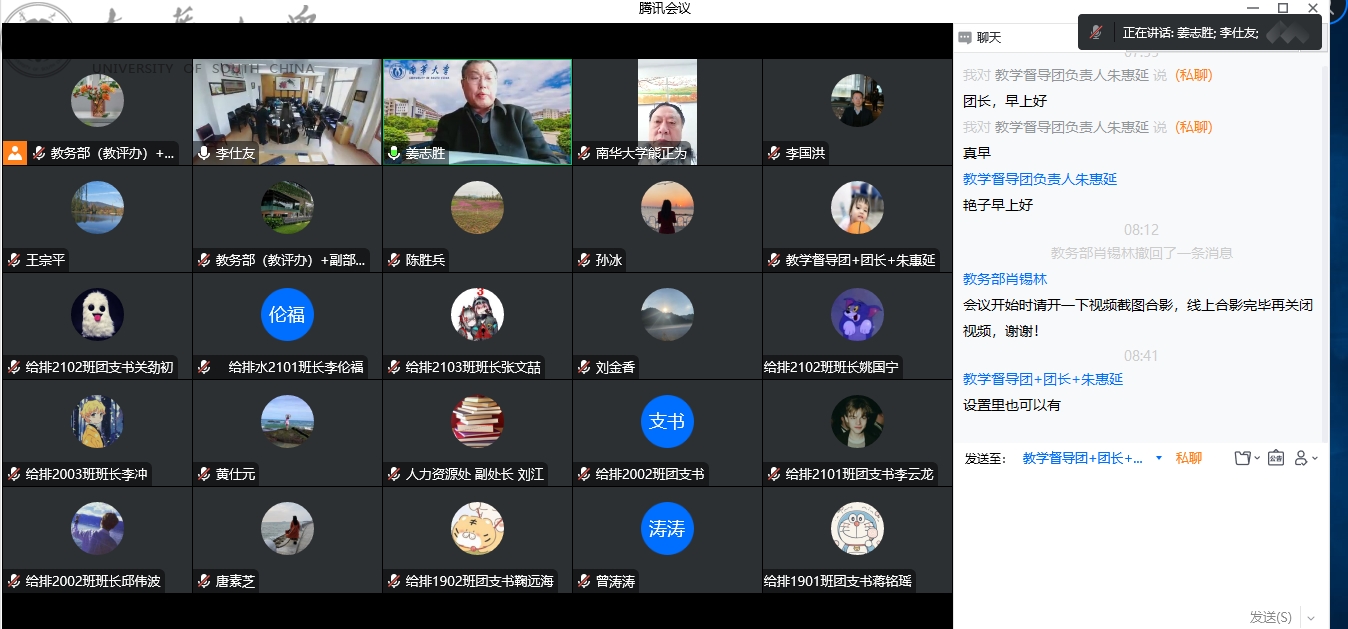The image size is (1348, 629).
Task: Expand the arrow next to the 发送(S) button
Action: [x=1311, y=618]
